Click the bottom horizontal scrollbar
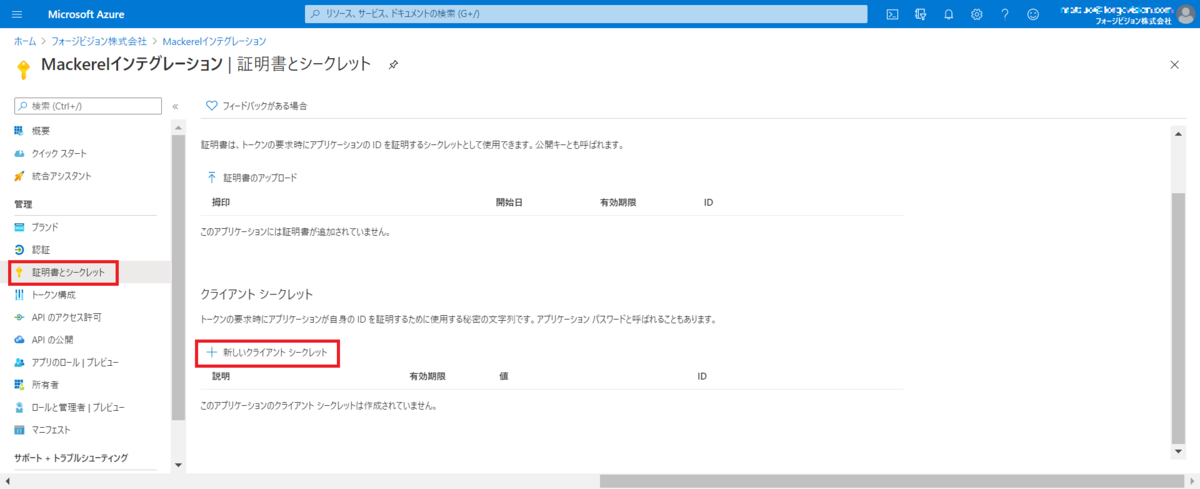The height and width of the screenshot is (489, 1200). (892, 481)
